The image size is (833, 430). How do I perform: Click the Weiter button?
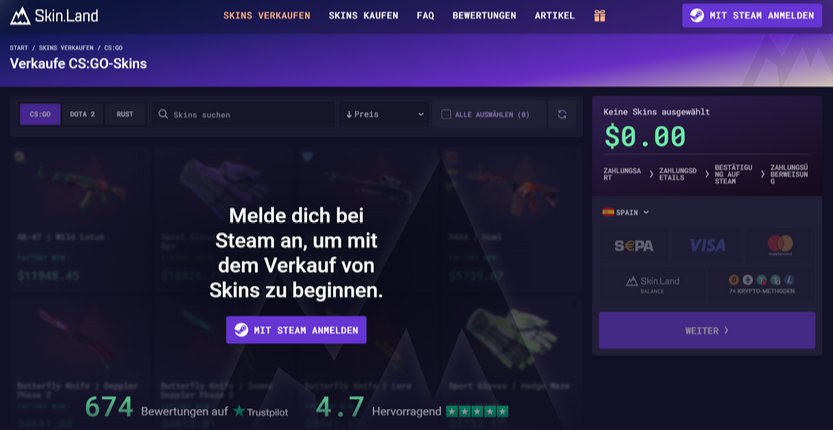click(x=707, y=331)
